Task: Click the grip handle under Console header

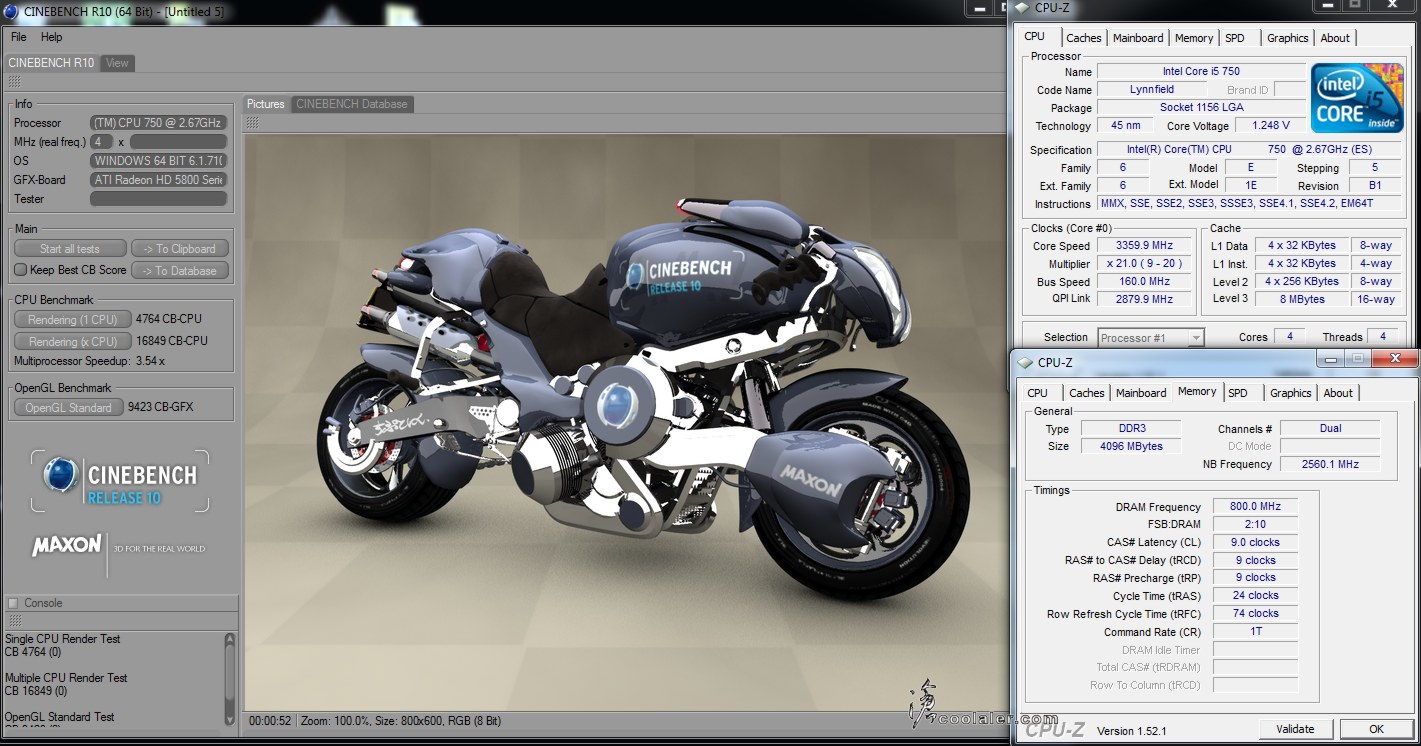Action: click(14, 621)
